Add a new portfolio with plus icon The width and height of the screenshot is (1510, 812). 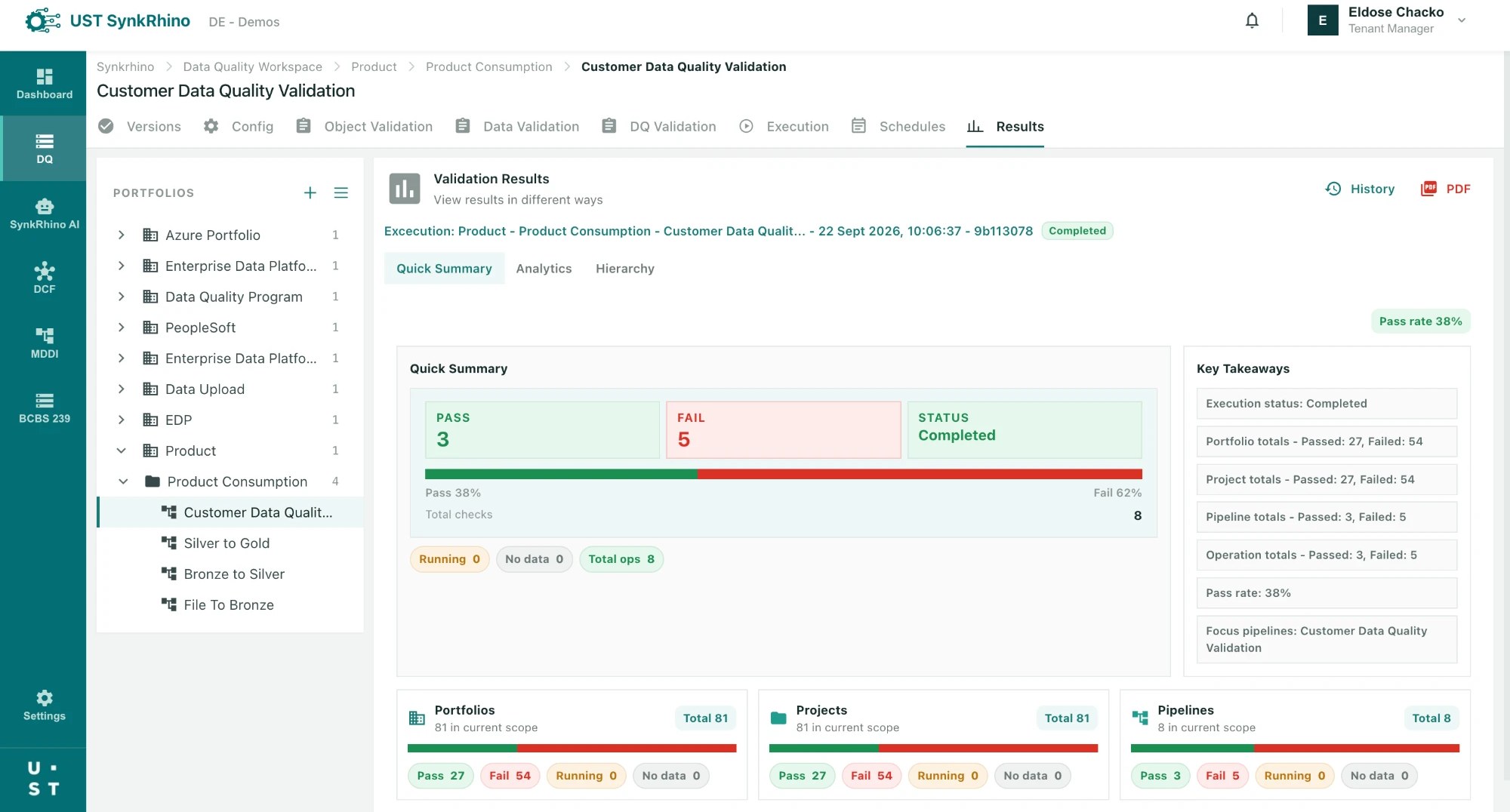pyautogui.click(x=310, y=193)
